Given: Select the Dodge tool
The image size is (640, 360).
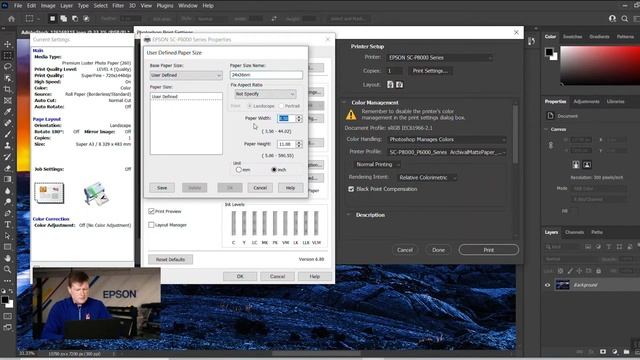Looking at the screenshot, I should tap(7, 202).
